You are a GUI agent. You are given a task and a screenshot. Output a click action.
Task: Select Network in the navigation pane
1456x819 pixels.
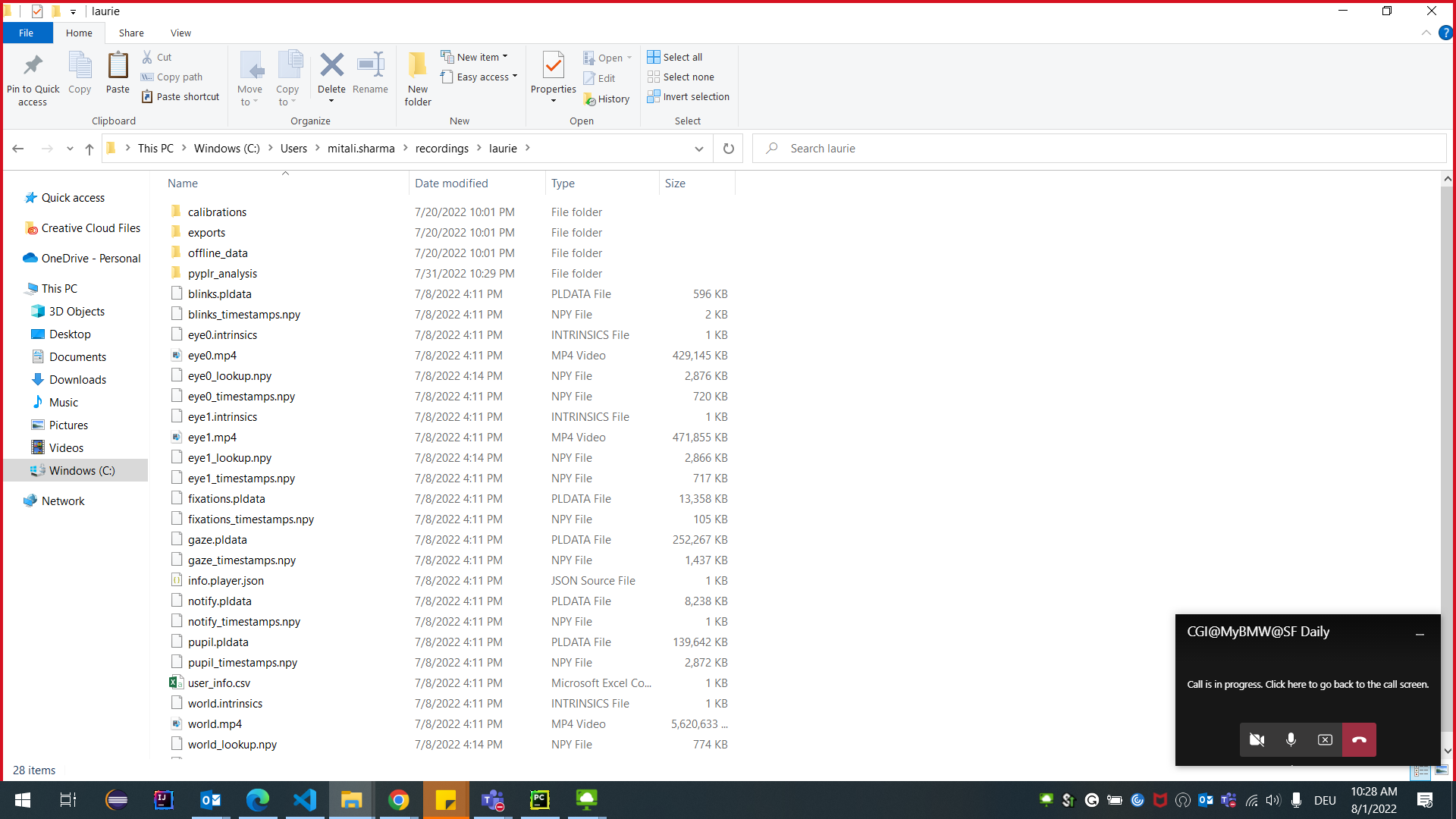(63, 500)
